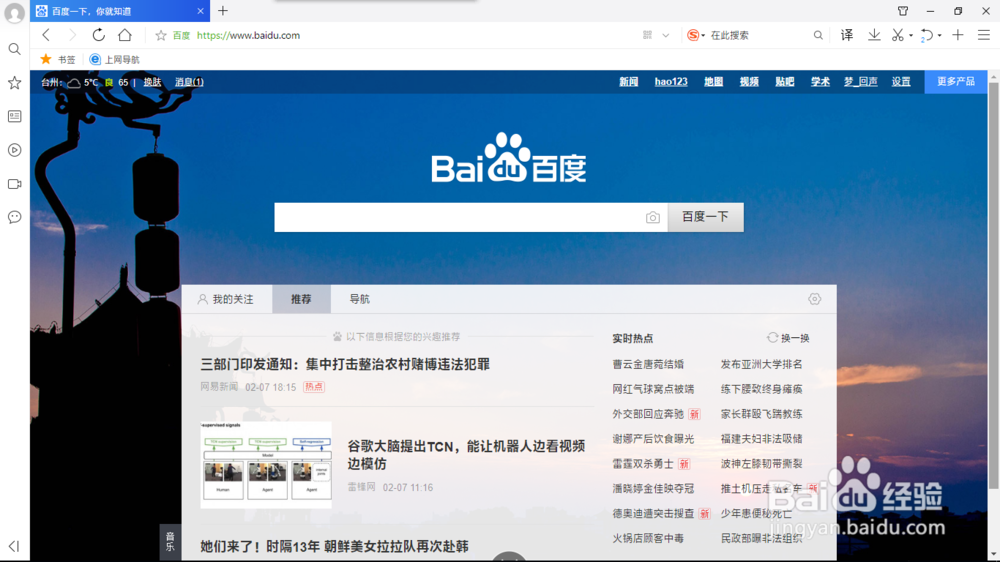This screenshot has width=1000, height=562.
Task: Open the browser hamburger menu
Action: tap(984, 35)
